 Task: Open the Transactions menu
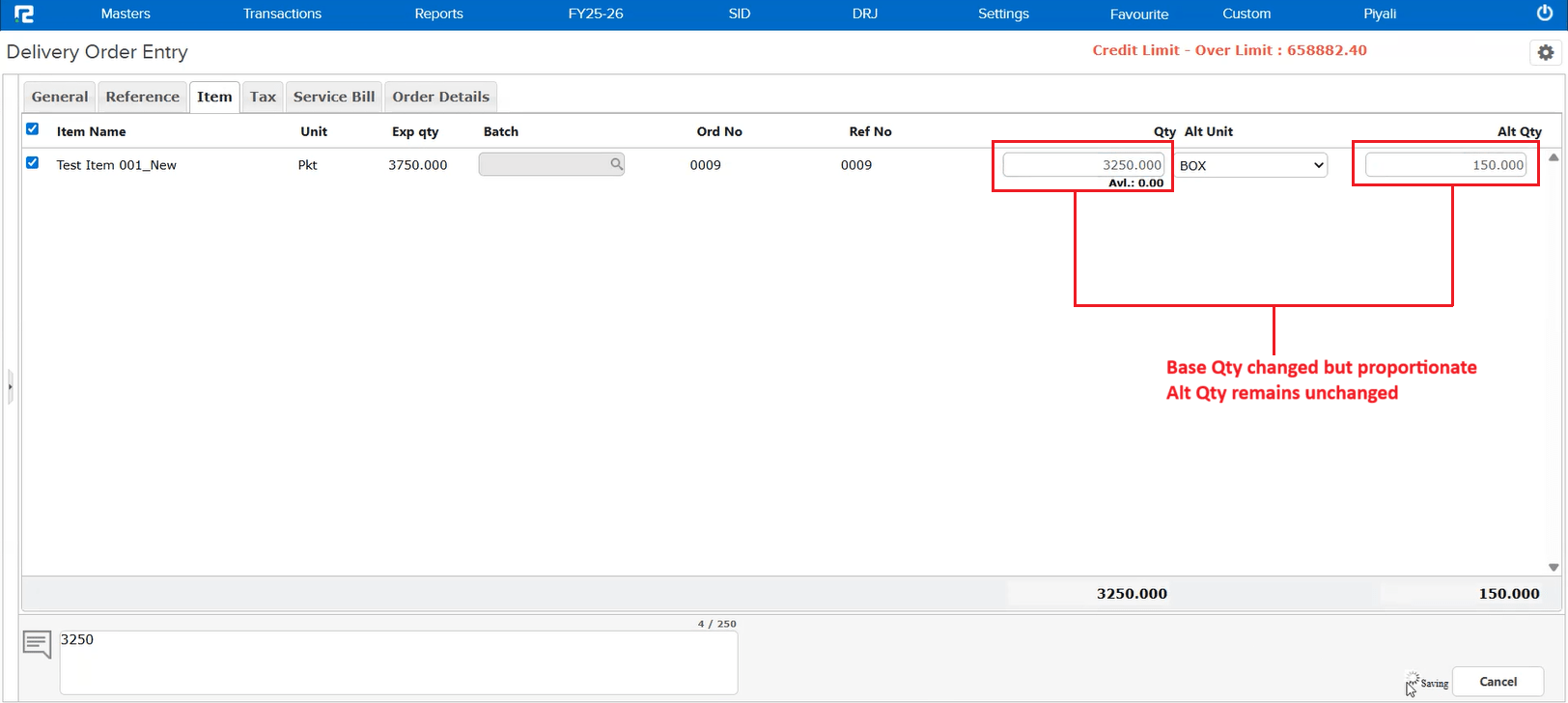pyautogui.click(x=282, y=14)
